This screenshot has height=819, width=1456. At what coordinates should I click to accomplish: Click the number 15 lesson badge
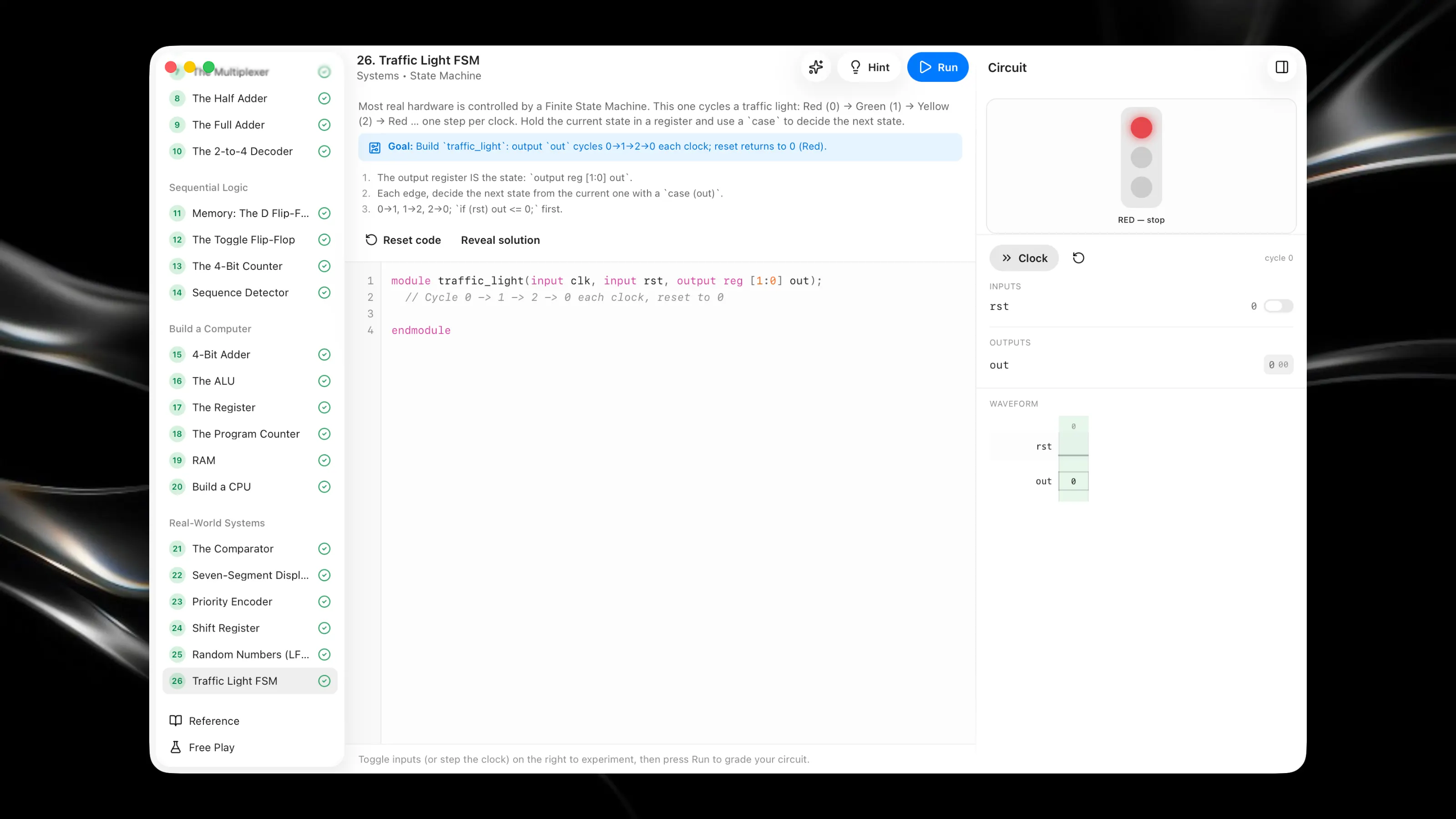click(177, 354)
